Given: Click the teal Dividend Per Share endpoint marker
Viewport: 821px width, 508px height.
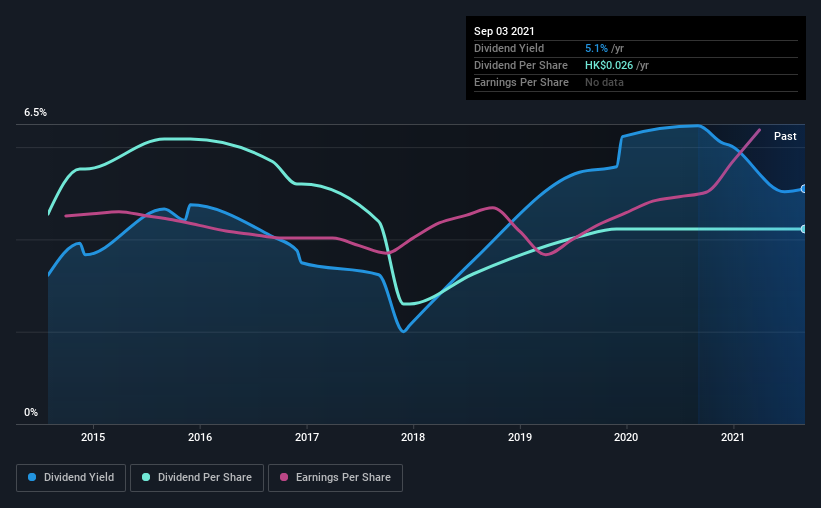Looking at the screenshot, I should point(804,229).
